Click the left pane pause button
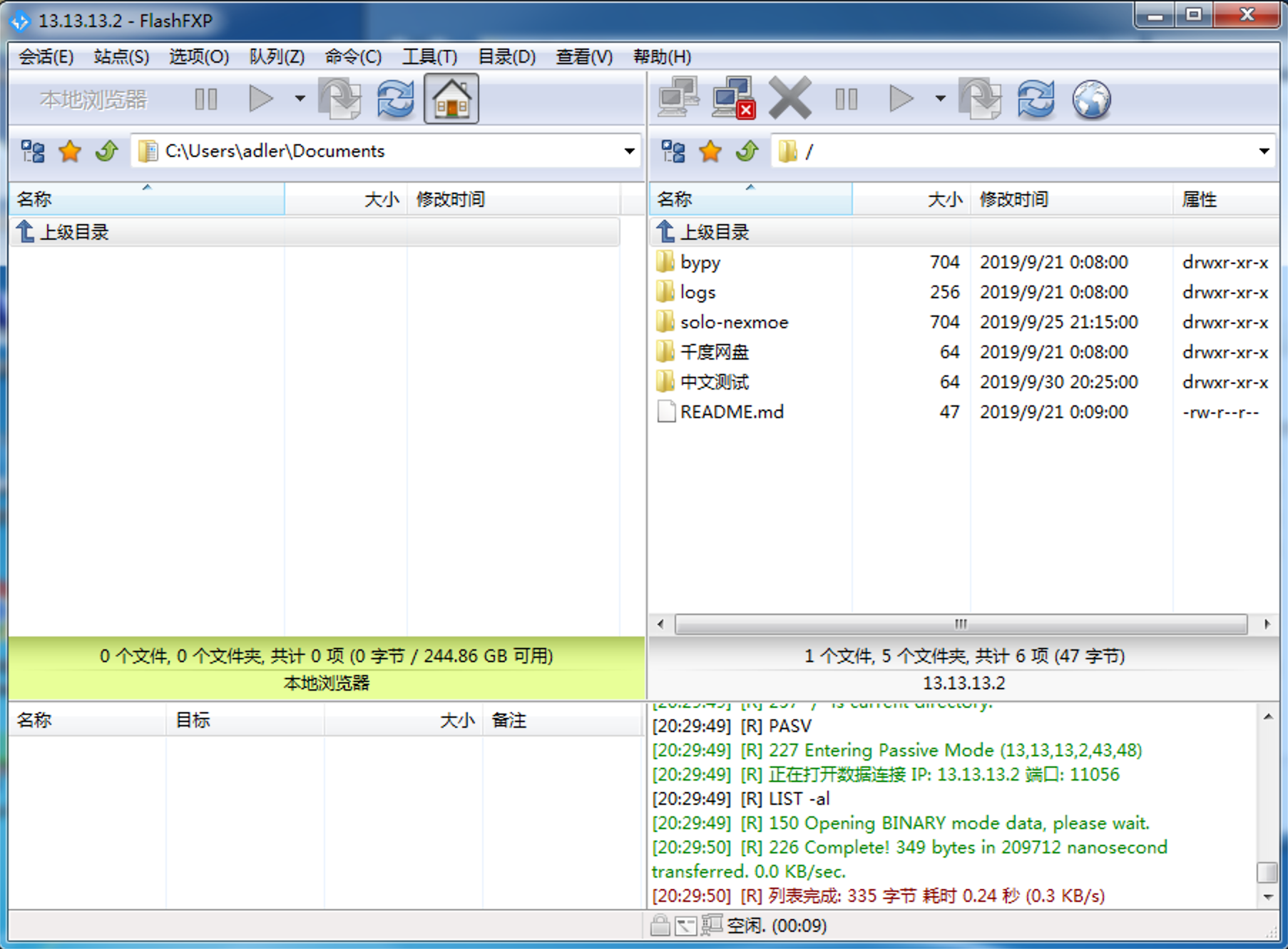The image size is (1288, 949). click(206, 99)
